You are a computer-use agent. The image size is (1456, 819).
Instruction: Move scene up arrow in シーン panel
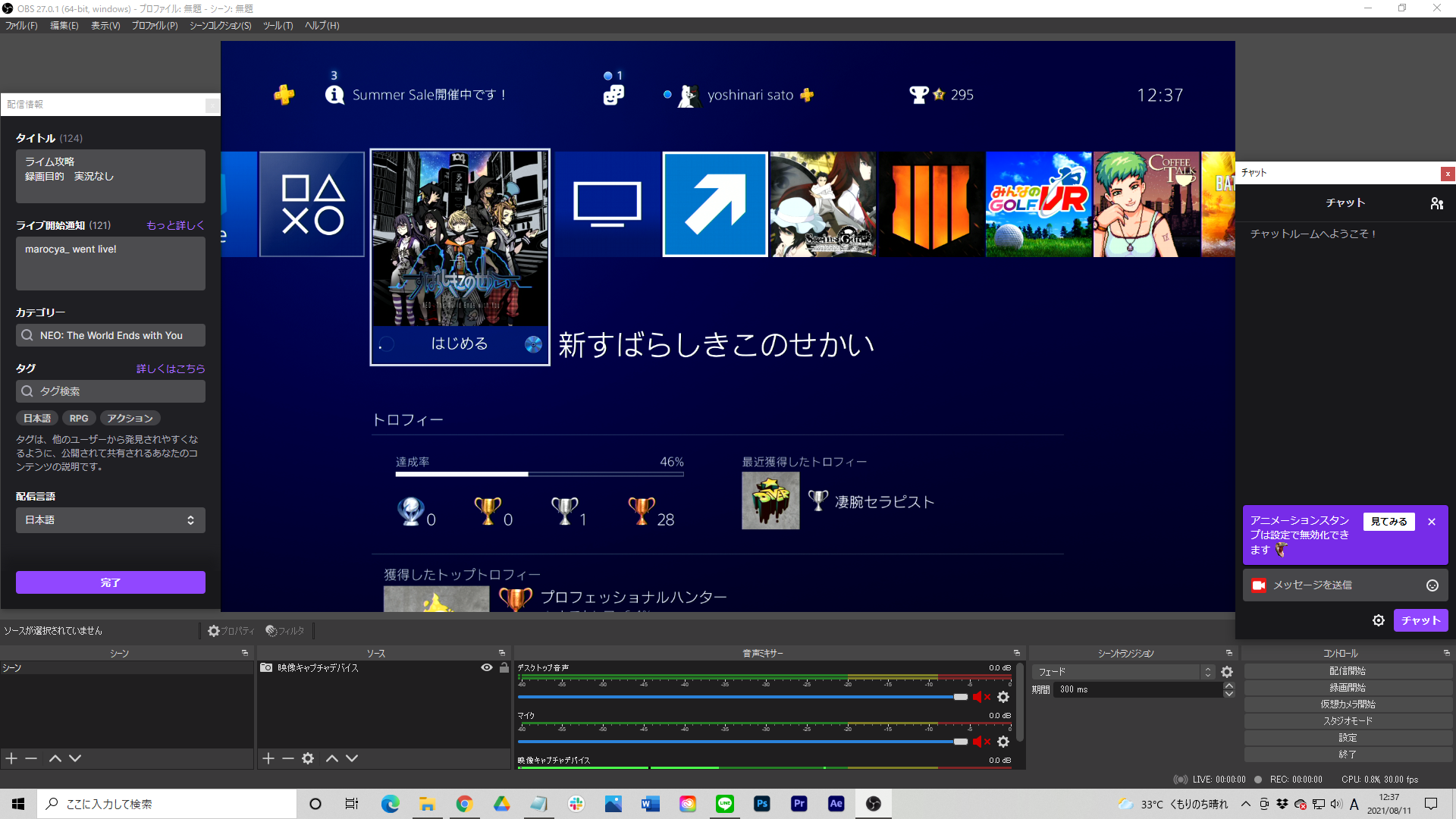click(x=55, y=758)
